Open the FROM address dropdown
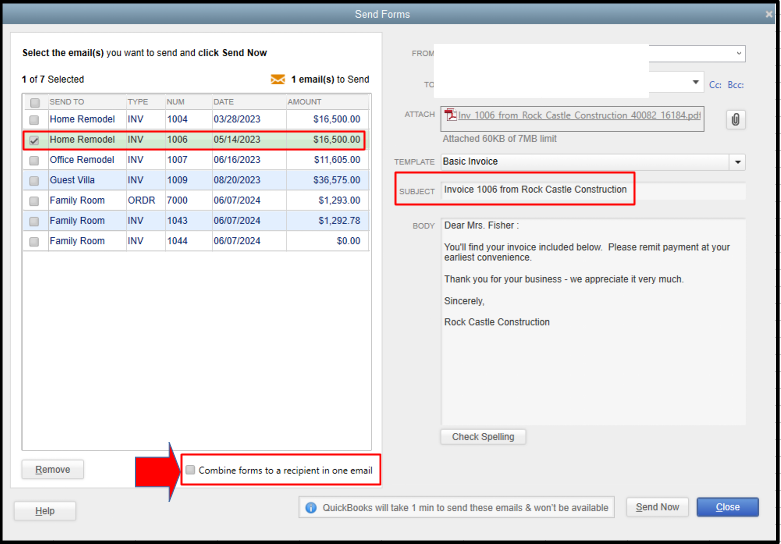This screenshot has height=544, width=781. 738,53
